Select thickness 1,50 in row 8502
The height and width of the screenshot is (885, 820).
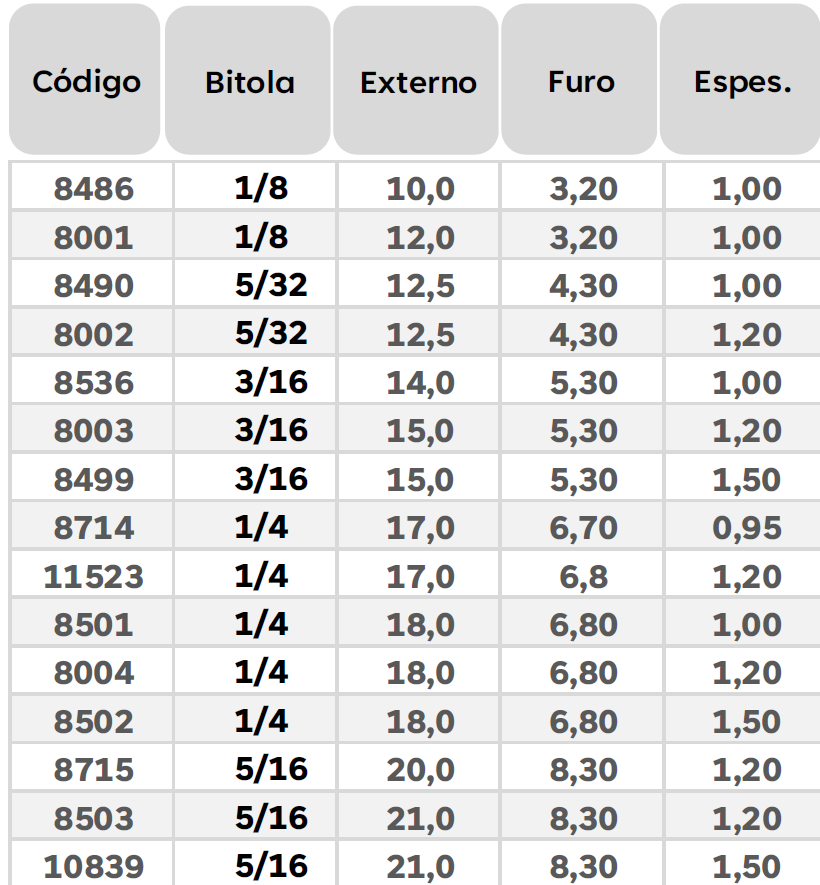(744, 721)
